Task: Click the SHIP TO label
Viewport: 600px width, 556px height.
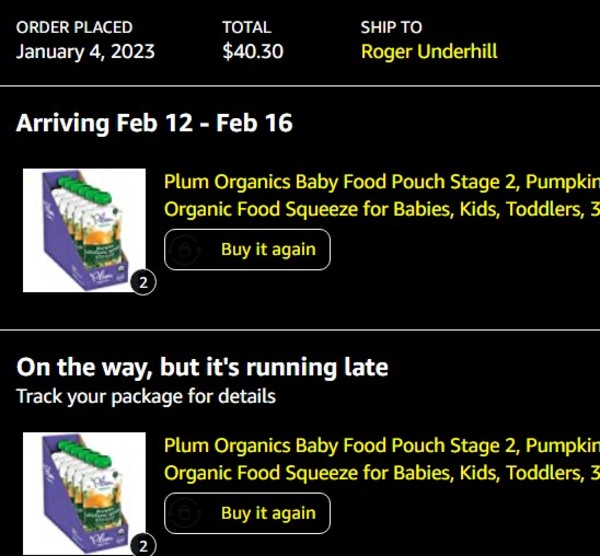Action: coord(391,27)
